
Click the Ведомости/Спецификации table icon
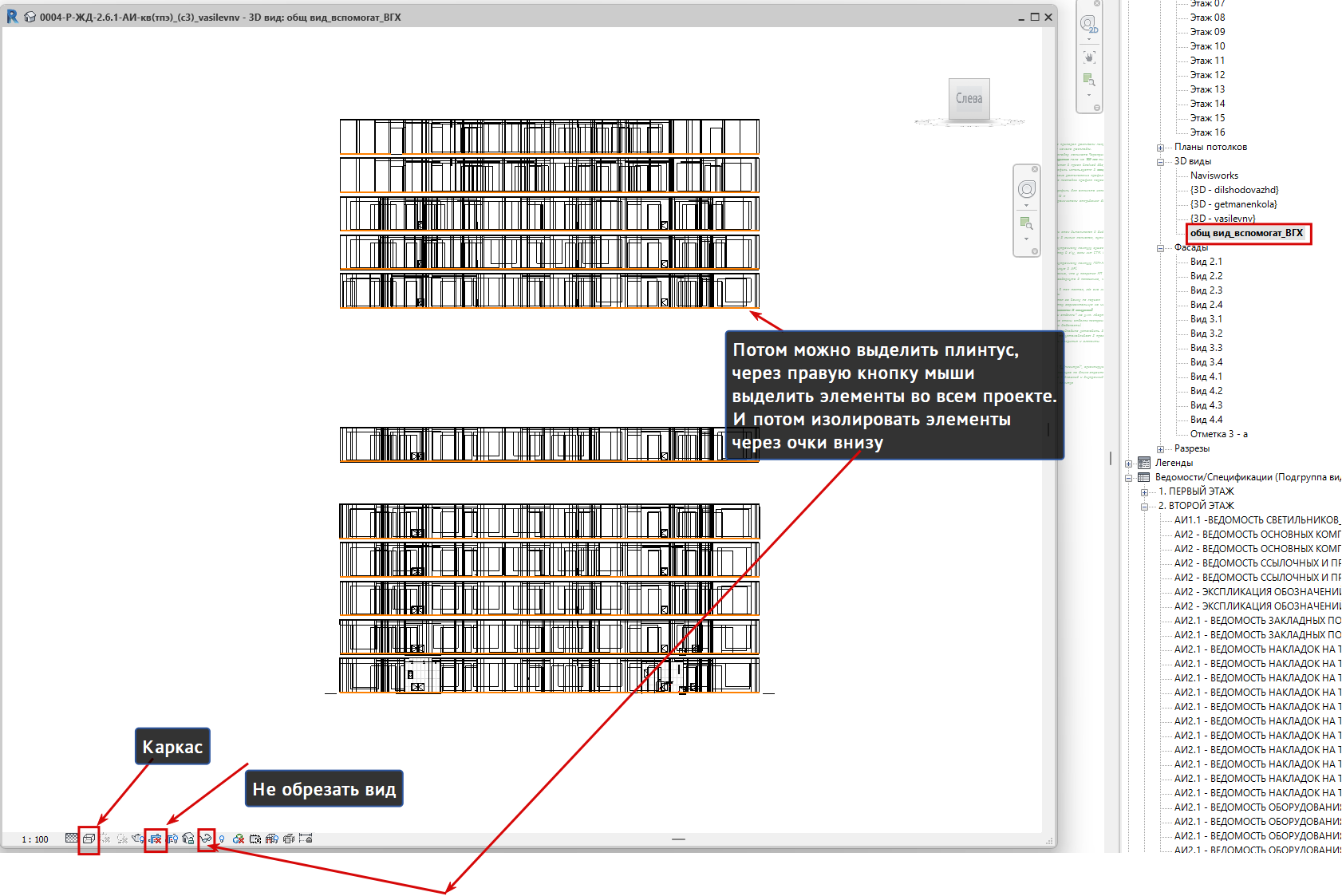pyautogui.click(x=1143, y=477)
